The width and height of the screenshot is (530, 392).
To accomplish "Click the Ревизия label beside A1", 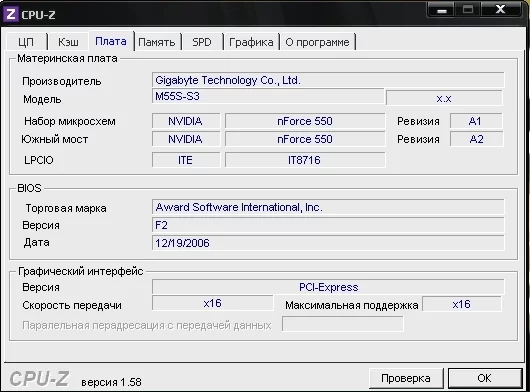I will (x=418, y=121).
